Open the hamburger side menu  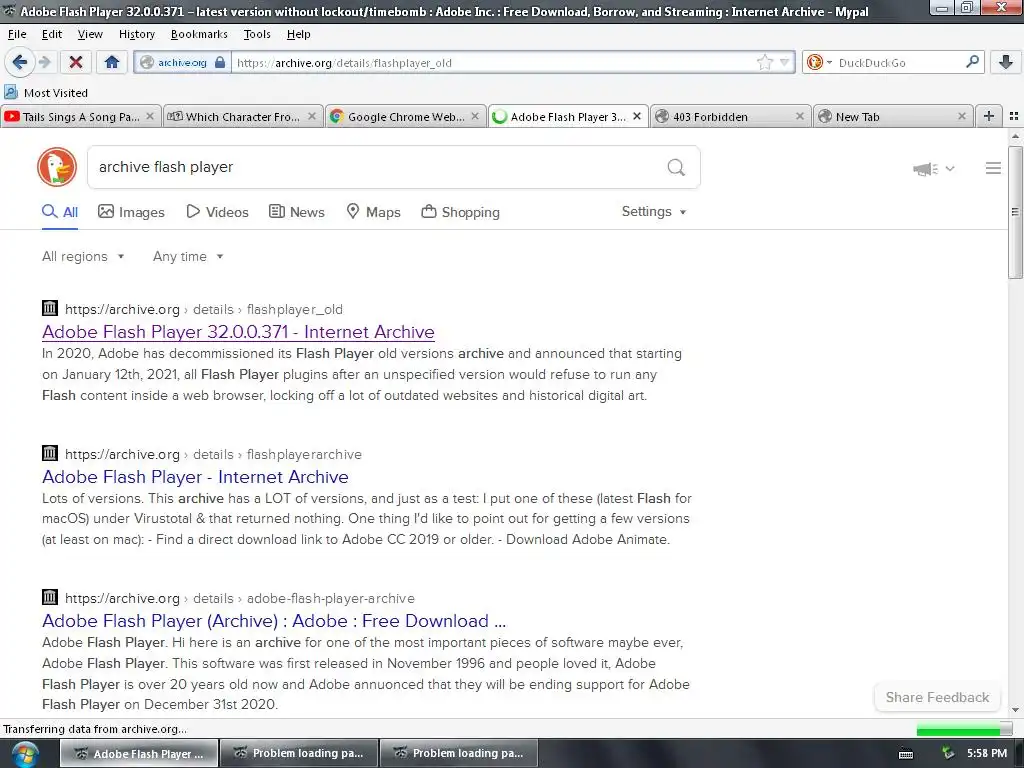pyautogui.click(x=993, y=168)
